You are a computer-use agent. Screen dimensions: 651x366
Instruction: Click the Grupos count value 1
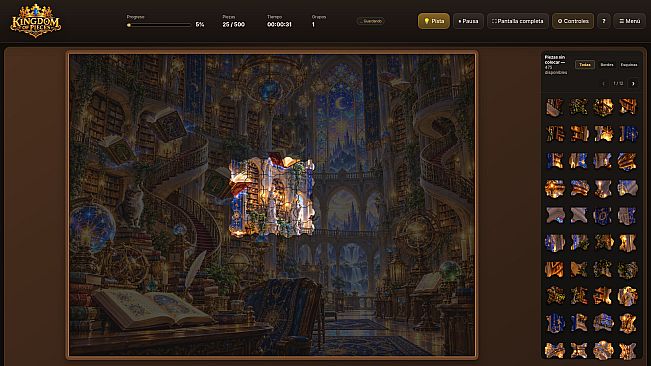click(x=313, y=24)
